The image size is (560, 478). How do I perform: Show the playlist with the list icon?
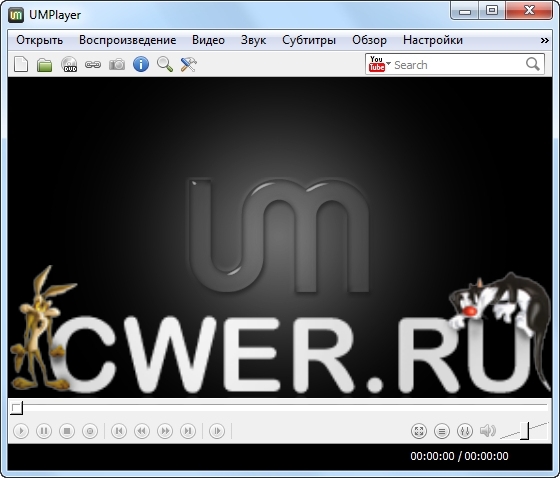442,431
